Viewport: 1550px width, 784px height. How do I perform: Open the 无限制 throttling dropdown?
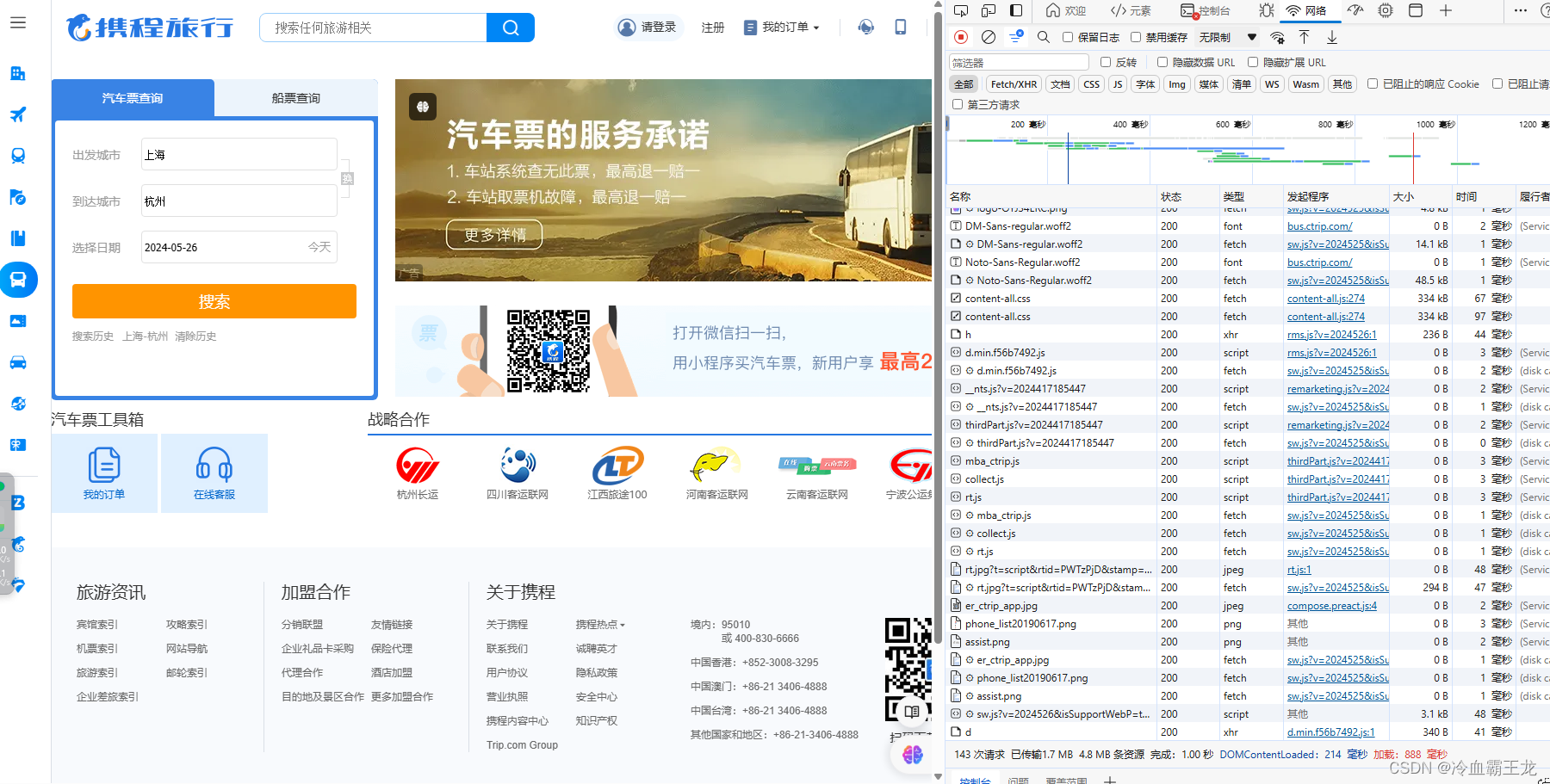(1228, 37)
